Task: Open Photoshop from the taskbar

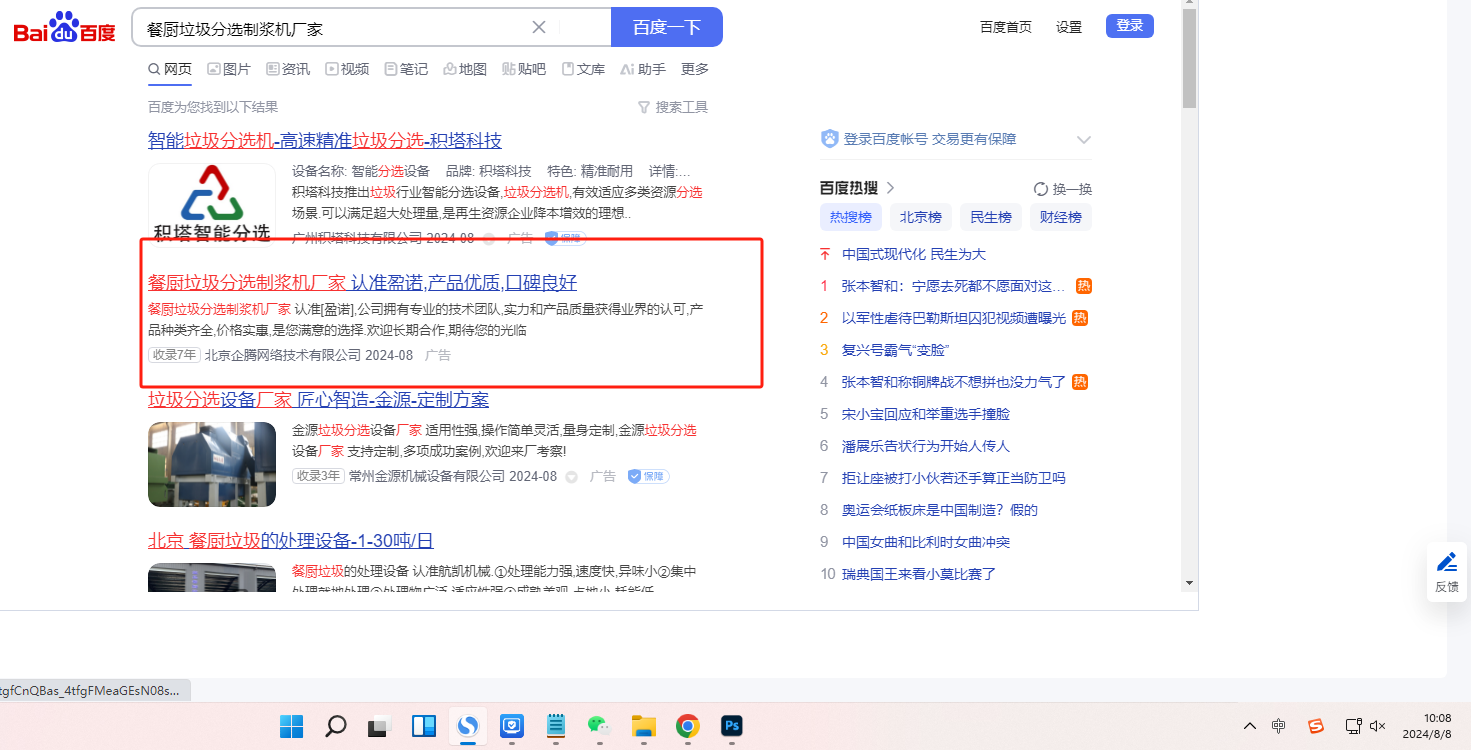Action: [732, 726]
